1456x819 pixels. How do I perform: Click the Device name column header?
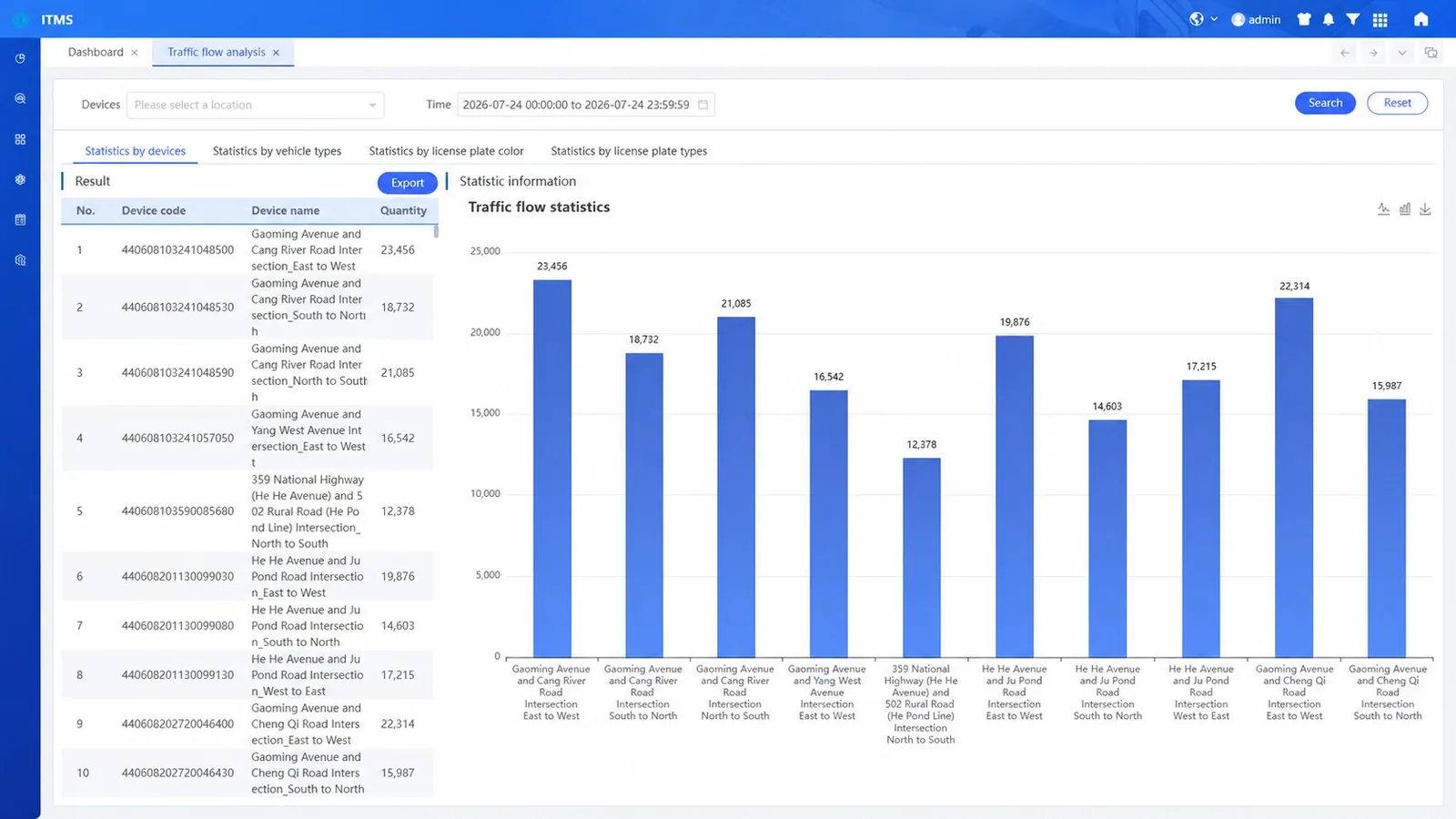pyautogui.click(x=286, y=210)
